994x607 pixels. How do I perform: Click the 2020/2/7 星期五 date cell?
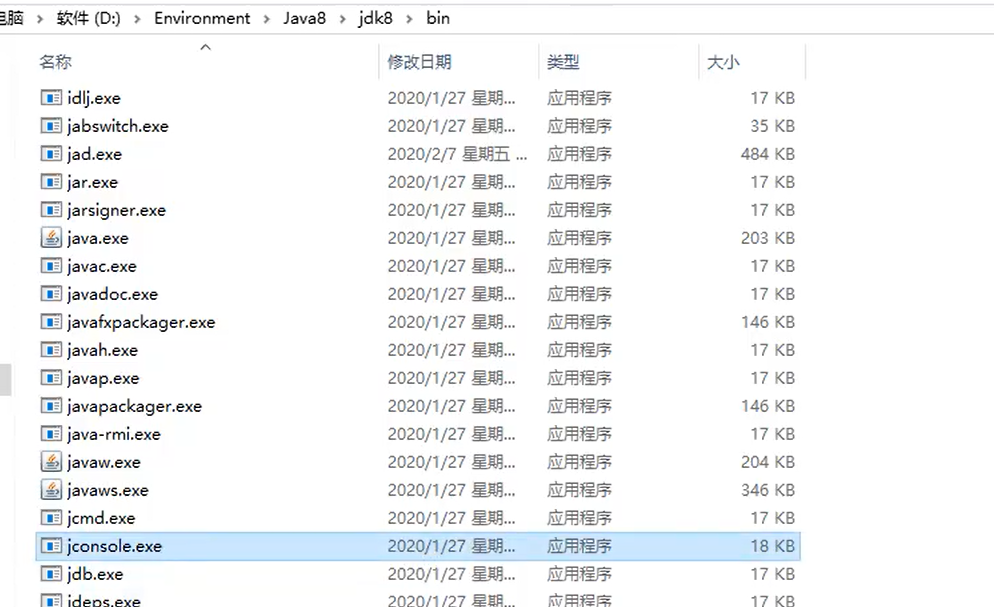[457, 154]
